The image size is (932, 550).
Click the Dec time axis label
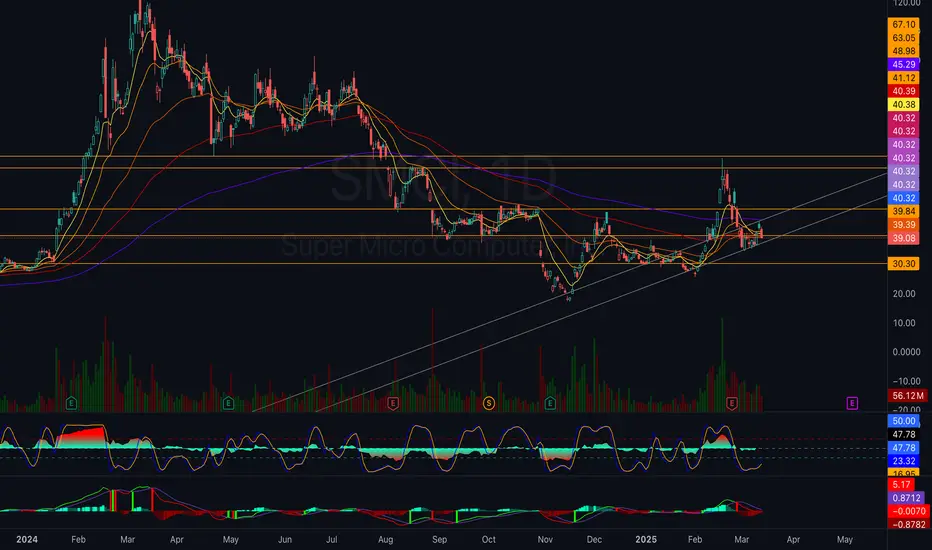pos(594,539)
